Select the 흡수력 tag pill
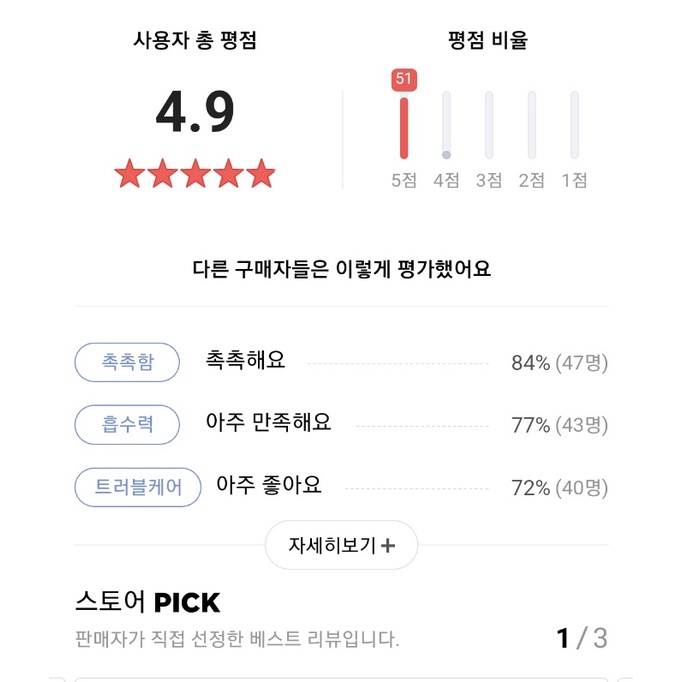The height and width of the screenshot is (682, 682). click(x=127, y=425)
